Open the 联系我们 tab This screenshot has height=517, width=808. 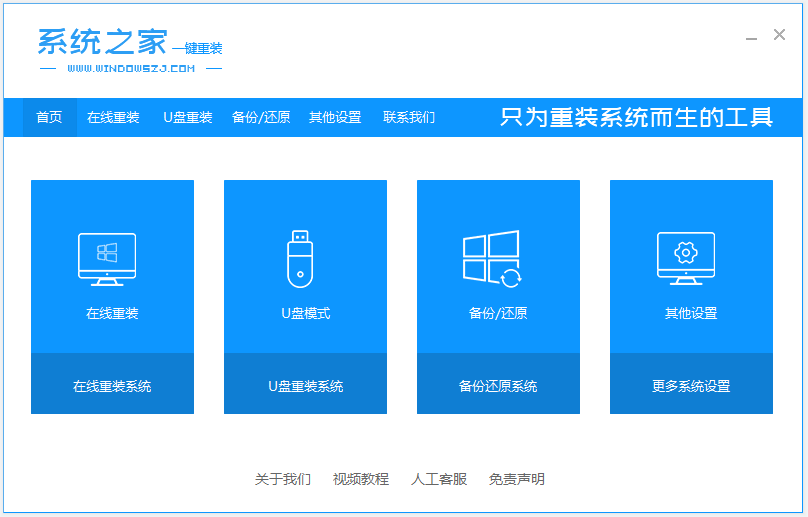409,117
